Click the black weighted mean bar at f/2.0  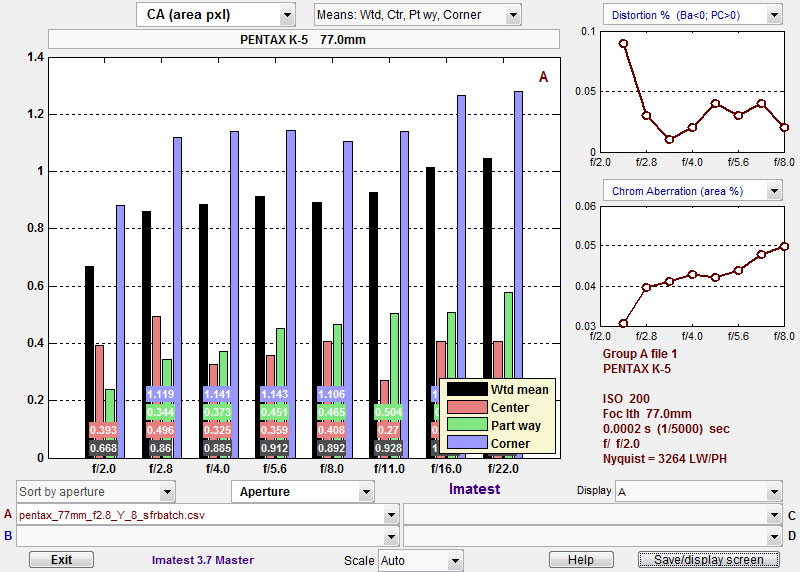pos(89,362)
